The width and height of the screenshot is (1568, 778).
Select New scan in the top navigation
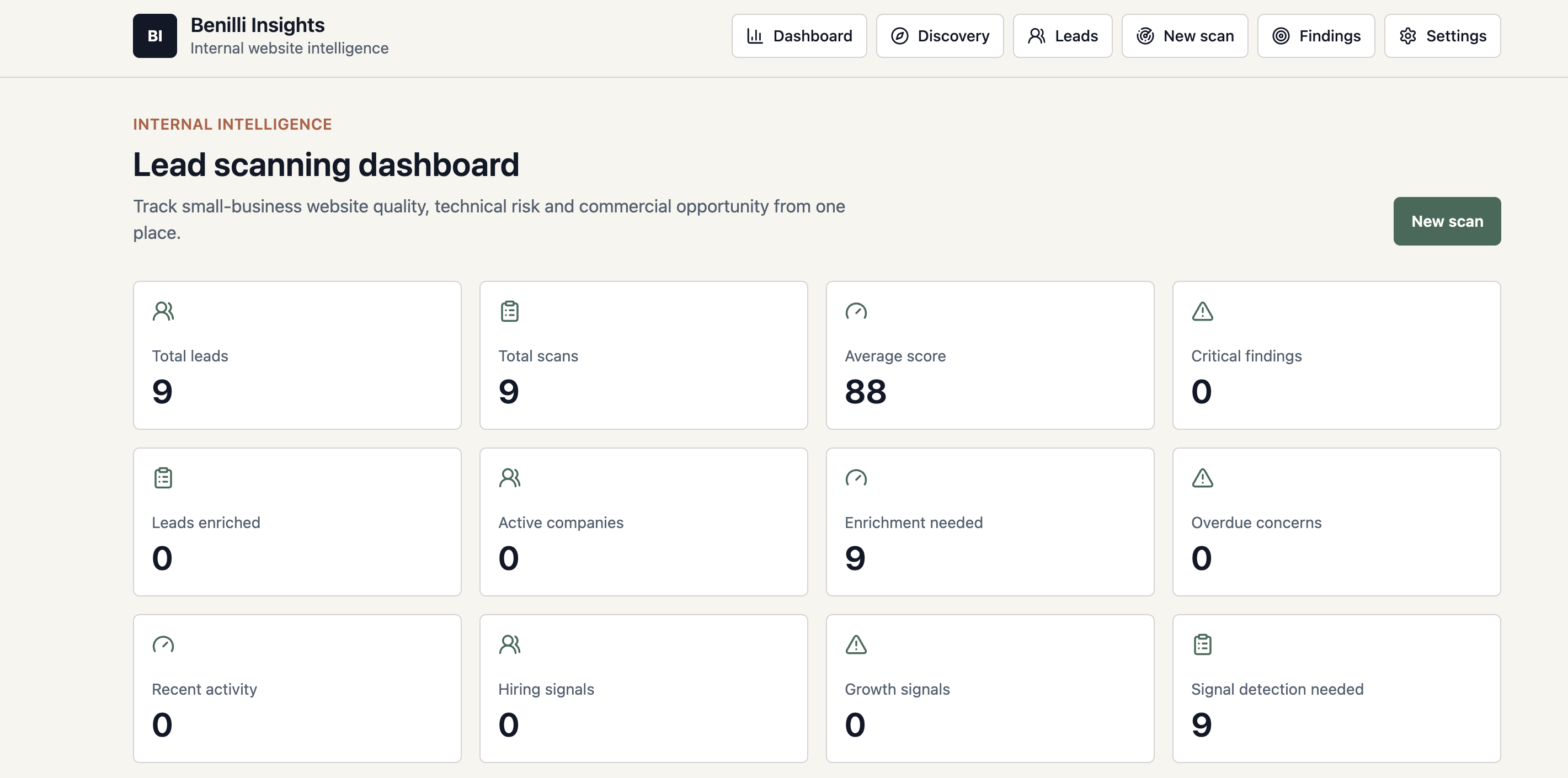point(1185,36)
